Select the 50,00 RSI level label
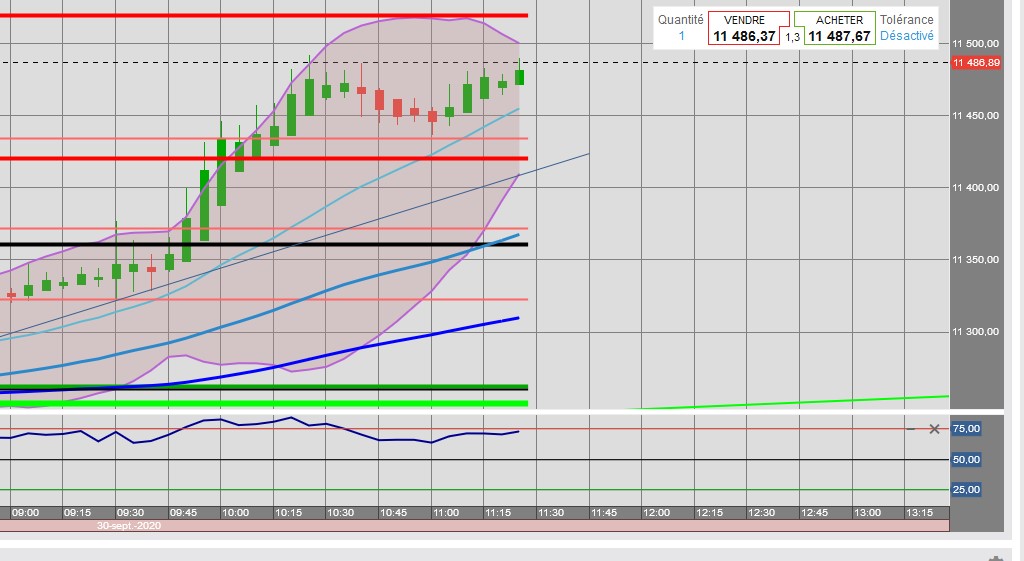The image size is (1024, 561). pyautogui.click(x=966, y=460)
